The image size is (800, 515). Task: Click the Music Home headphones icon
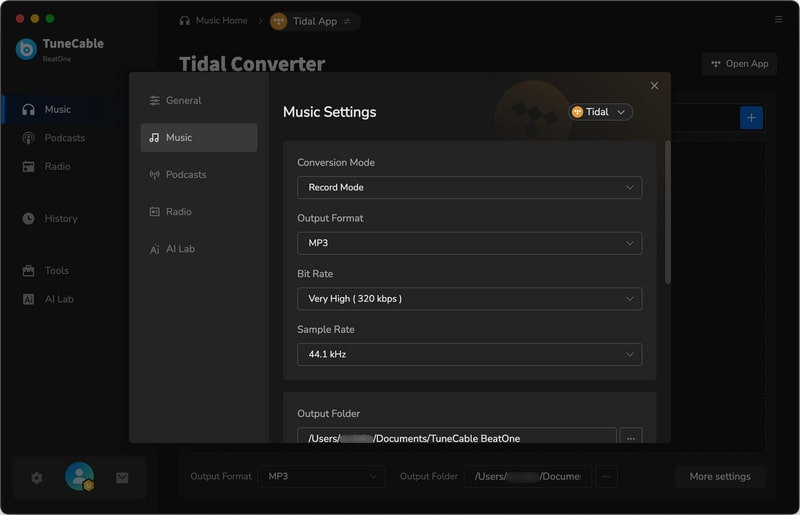(185, 20)
